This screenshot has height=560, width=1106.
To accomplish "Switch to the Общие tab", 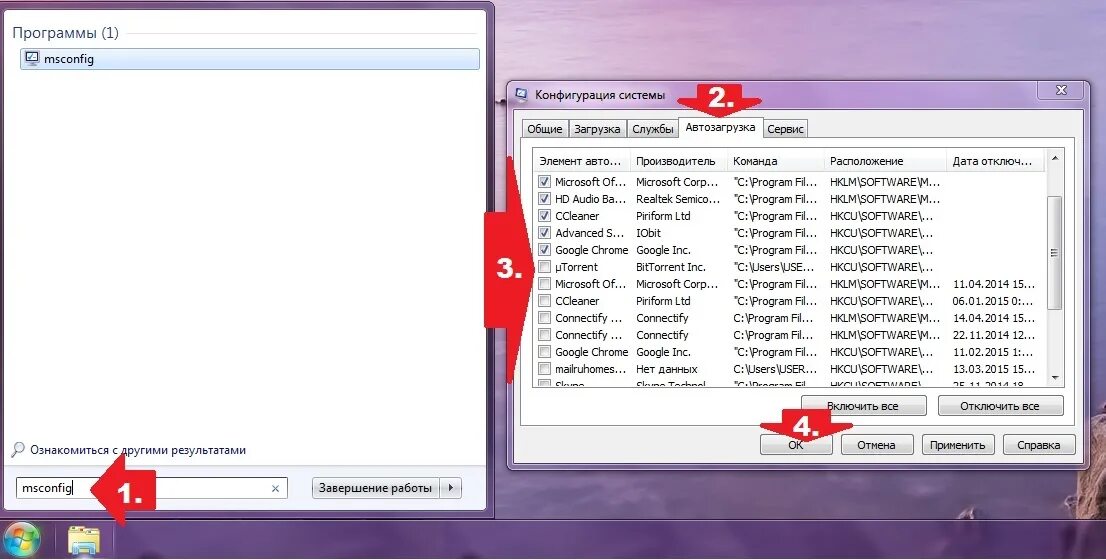I will (x=545, y=129).
